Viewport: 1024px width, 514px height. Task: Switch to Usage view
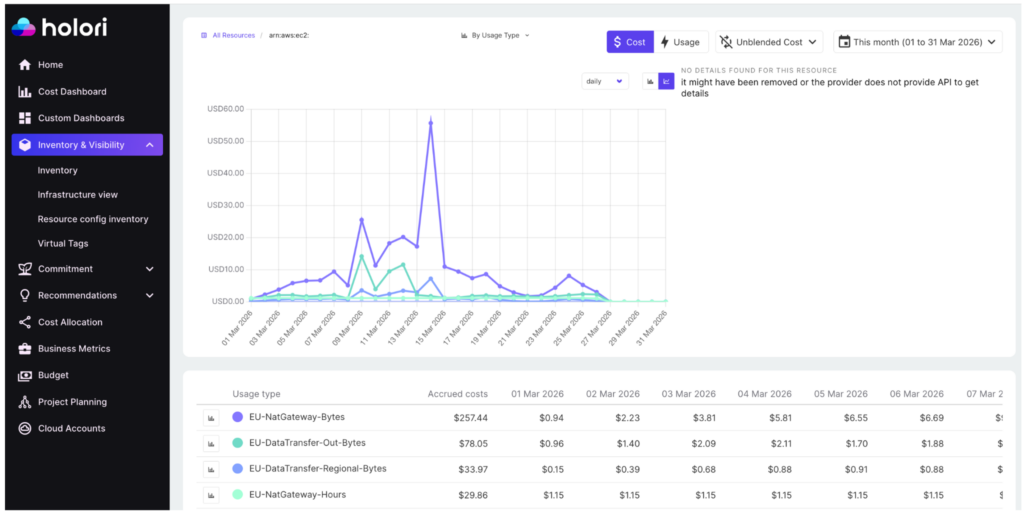(681, 42)
